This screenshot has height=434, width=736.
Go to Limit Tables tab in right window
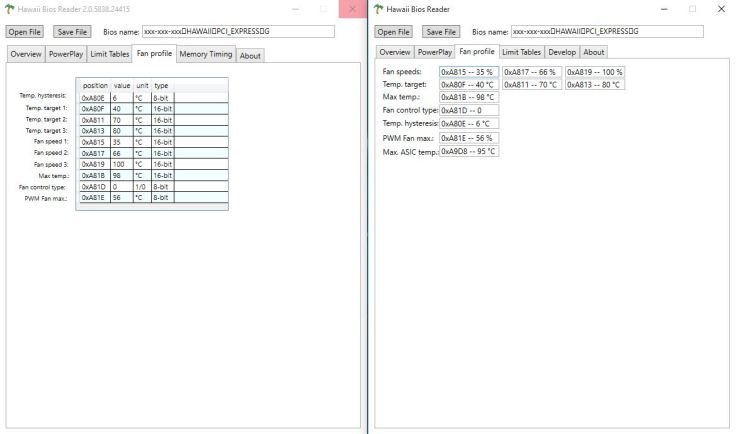[x=521, y=52]
